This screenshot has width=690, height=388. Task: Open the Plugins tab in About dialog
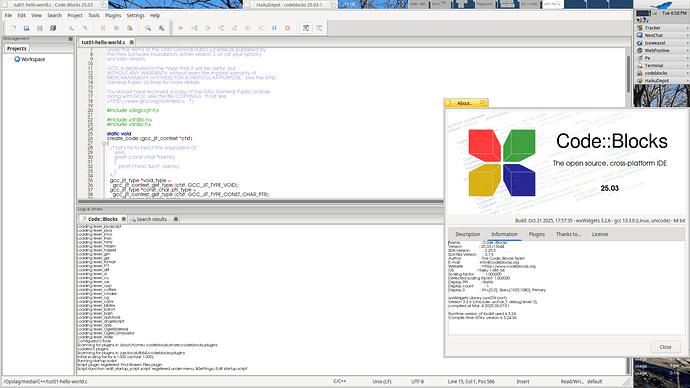[536, 234]
